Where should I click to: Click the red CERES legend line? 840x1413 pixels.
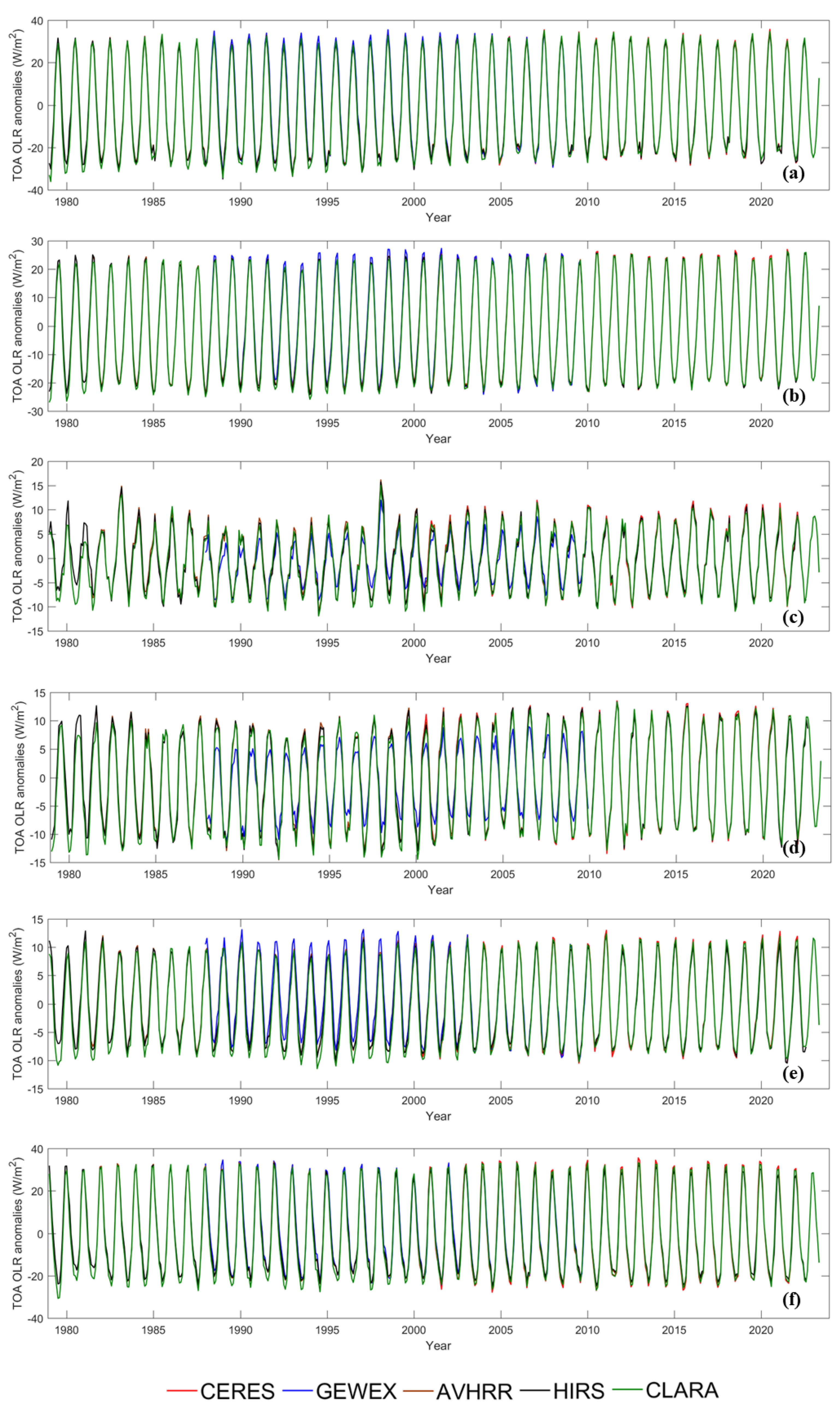182,1390
